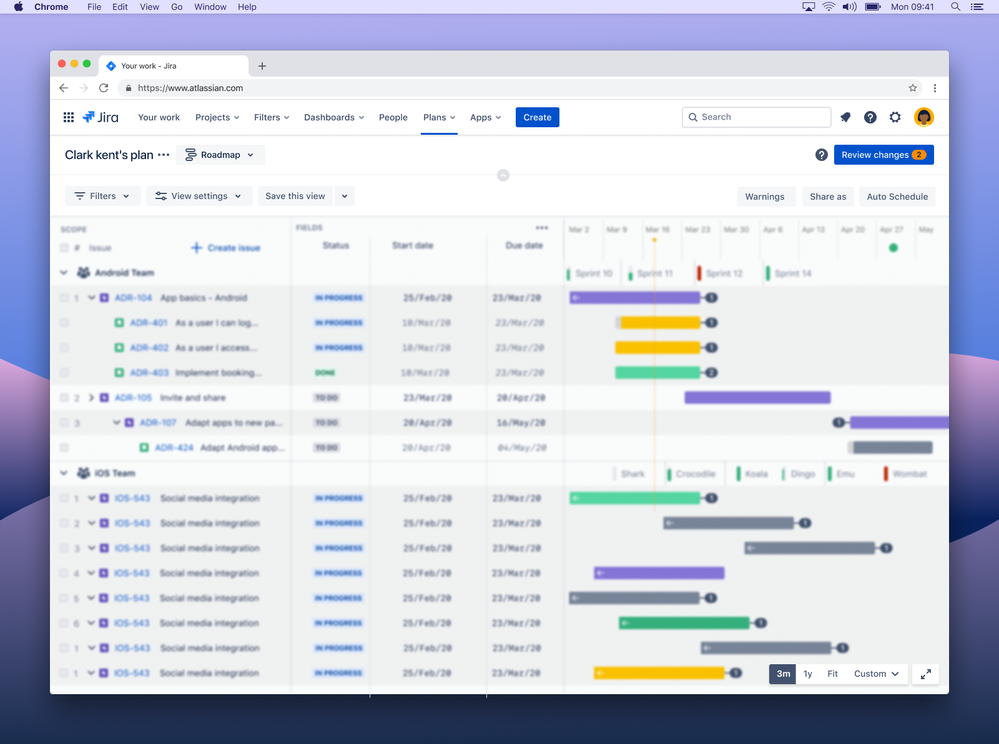Screen dimensions: 999x744
Task: Check the box for ADR-424
Action: pos(64,448)
